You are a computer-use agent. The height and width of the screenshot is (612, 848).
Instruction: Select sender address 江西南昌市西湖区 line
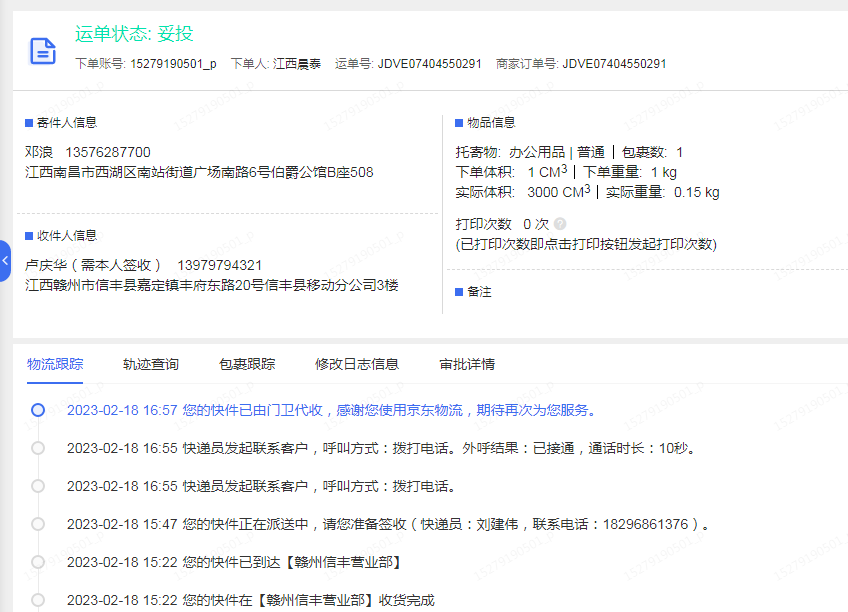(199, 172)
